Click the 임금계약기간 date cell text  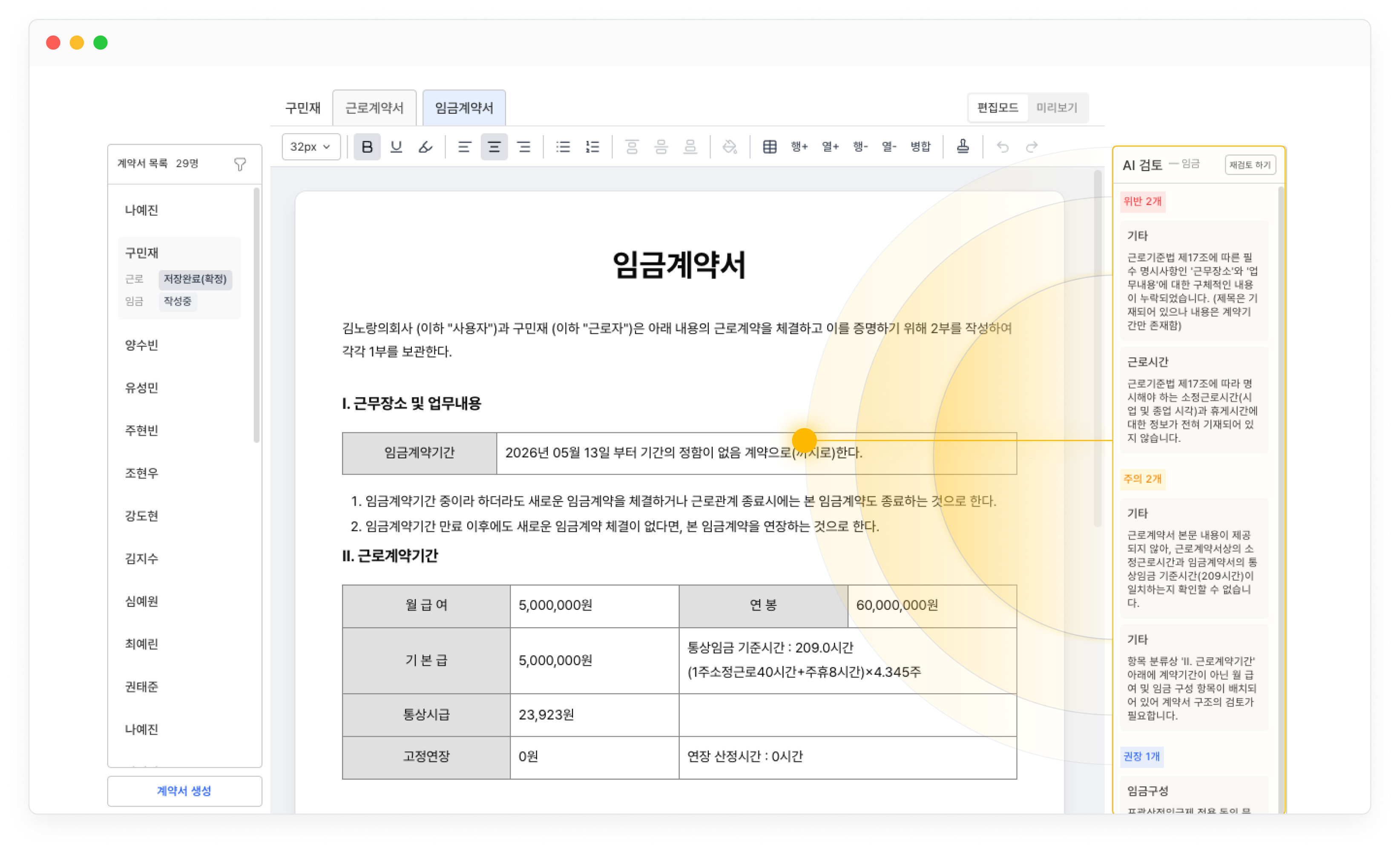[684, 453]
